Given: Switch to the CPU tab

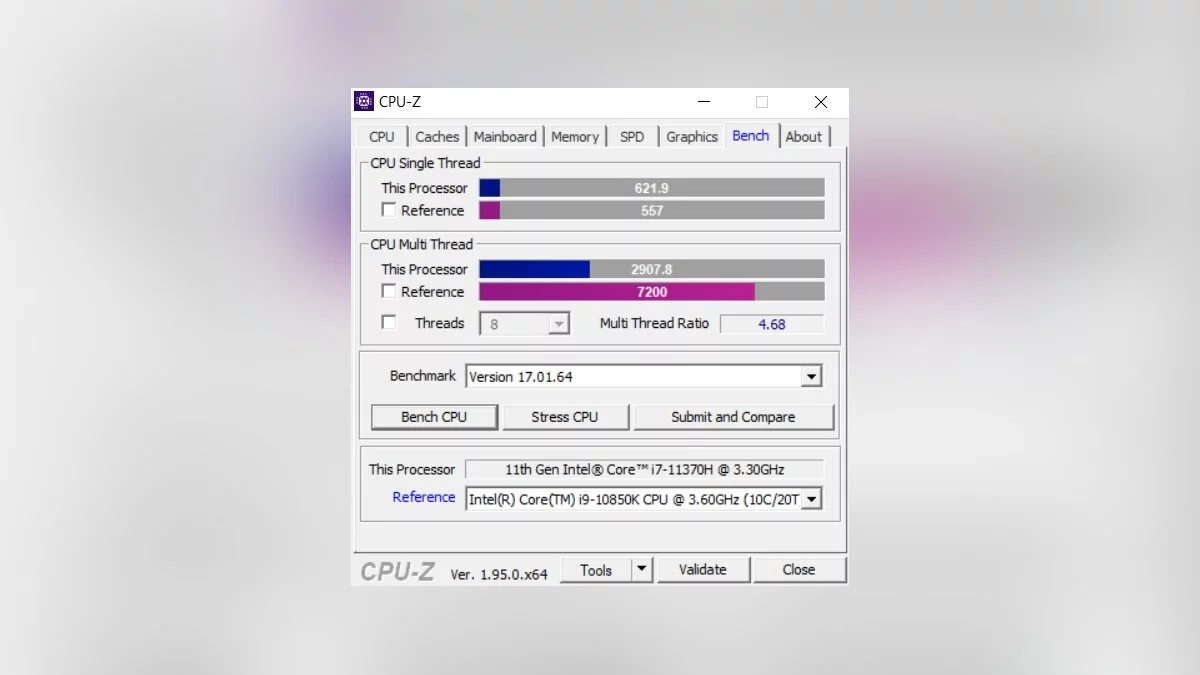Looking at the screenshot, I should point(382,137).
